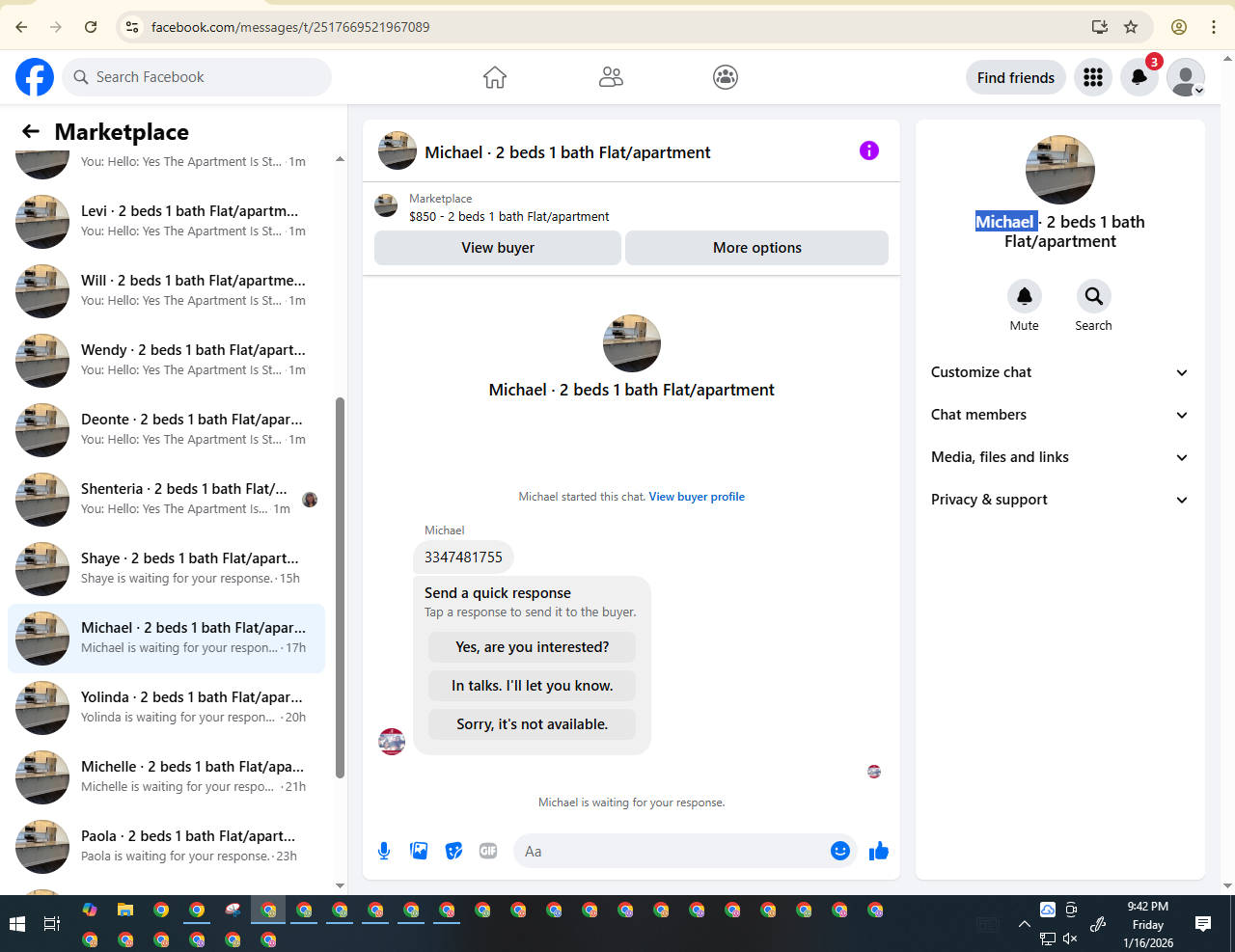Image resolution: width=1235 pixels, height=952 pixels.
Task: Open Windows notification center icon
Action: 1203,924
